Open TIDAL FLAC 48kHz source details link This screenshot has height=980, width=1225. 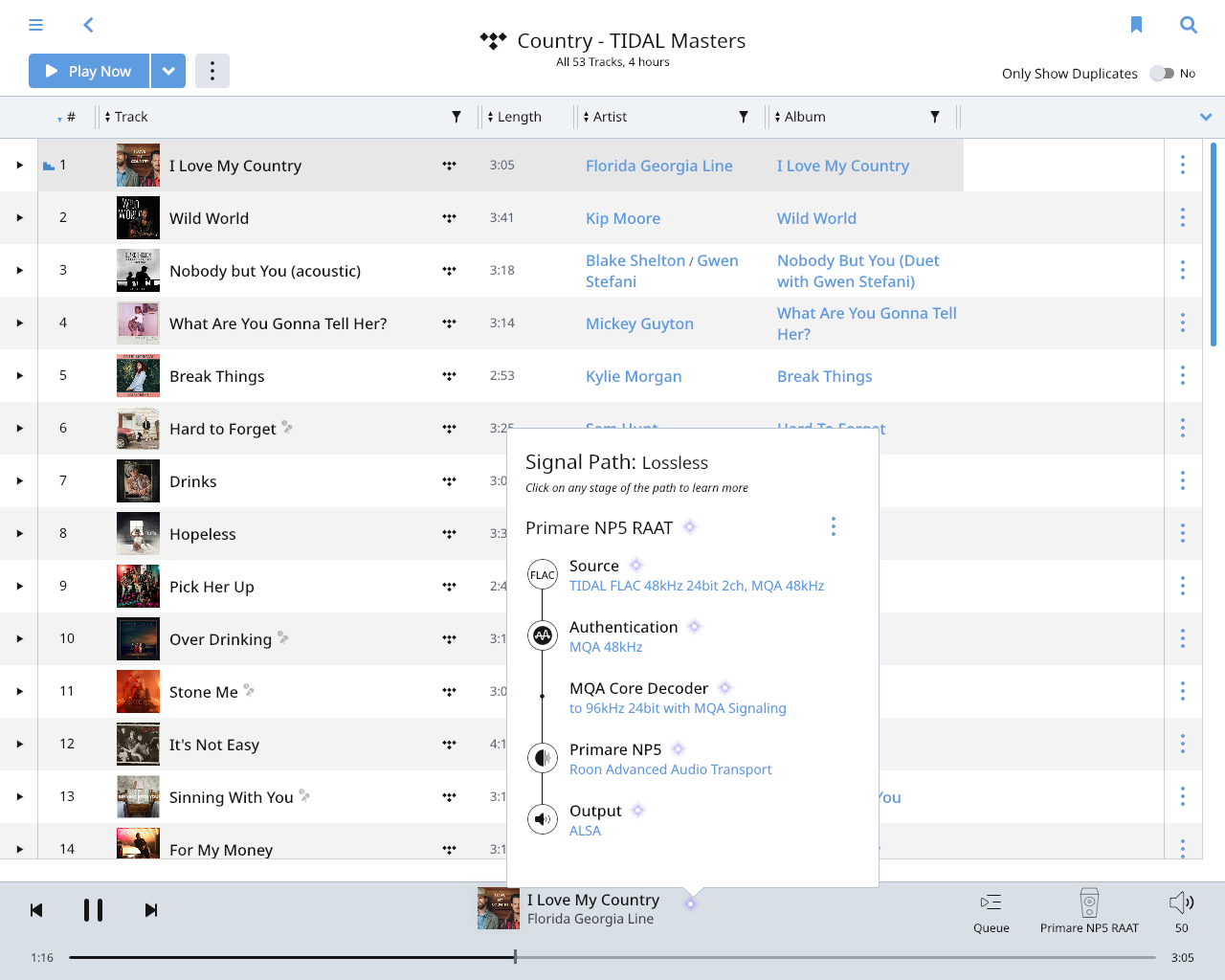pyautogui.click(x=697, y=586)
